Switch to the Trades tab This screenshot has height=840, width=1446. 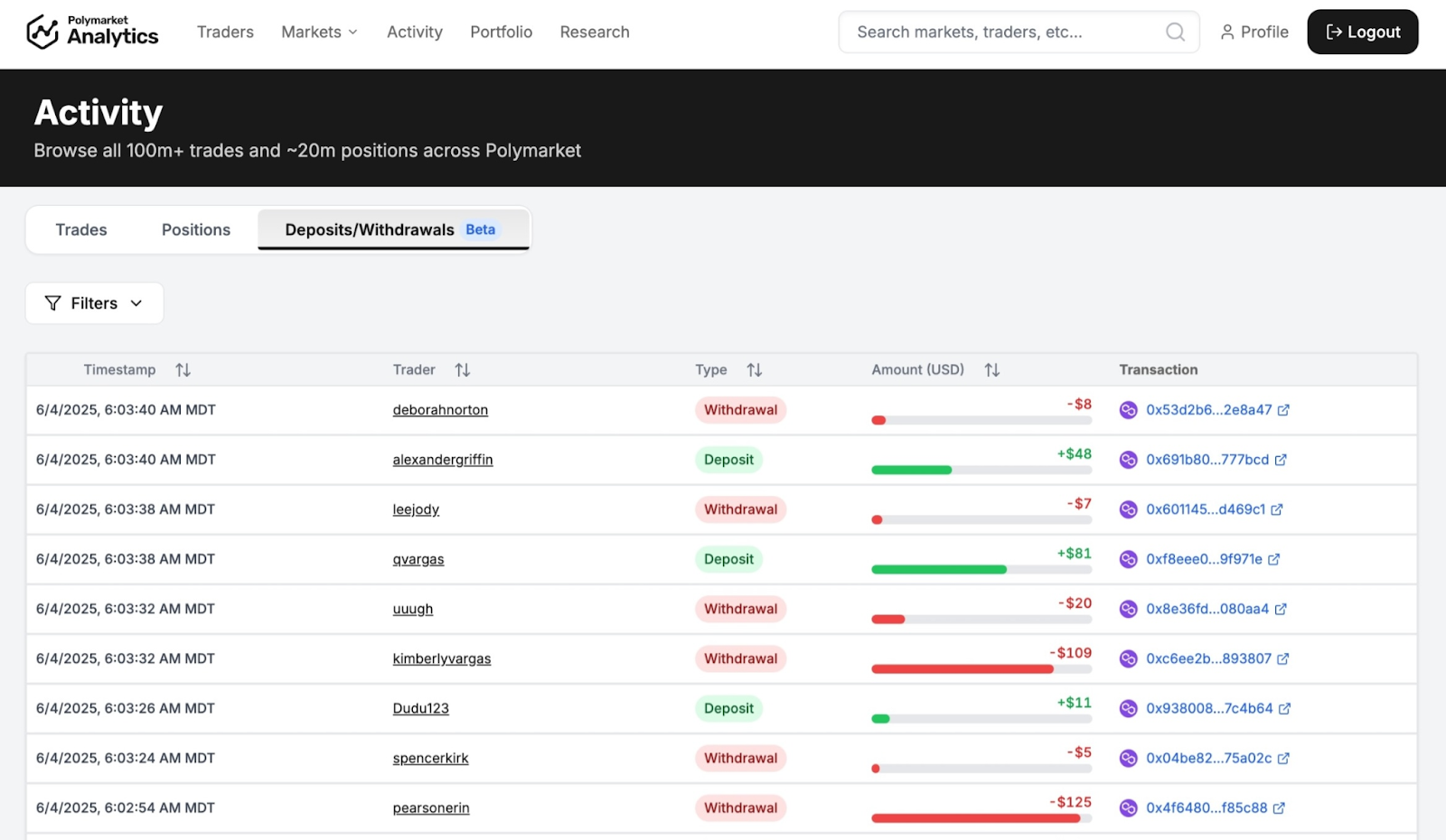[80, 229]
